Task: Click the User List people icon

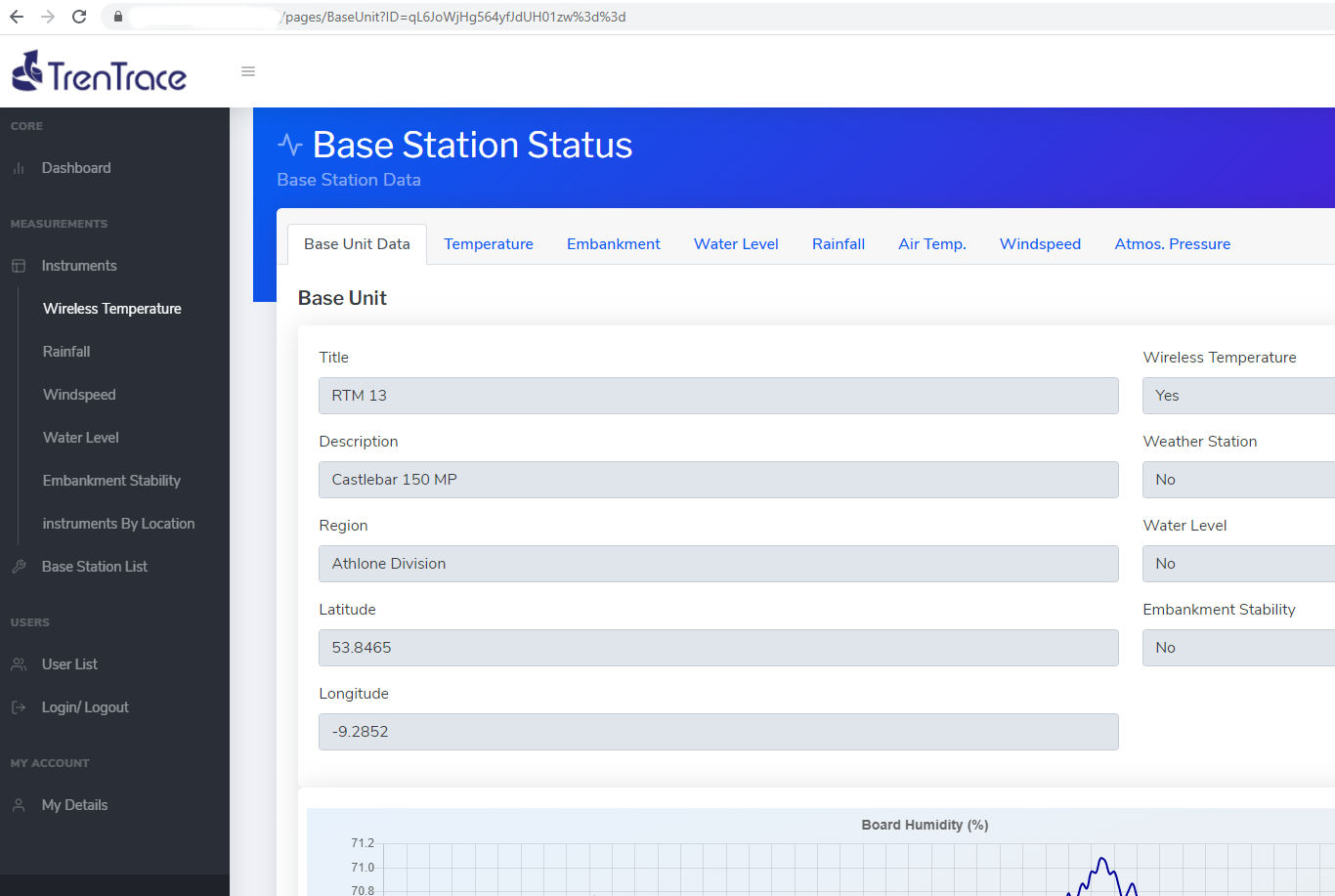Action: (19, 664)
